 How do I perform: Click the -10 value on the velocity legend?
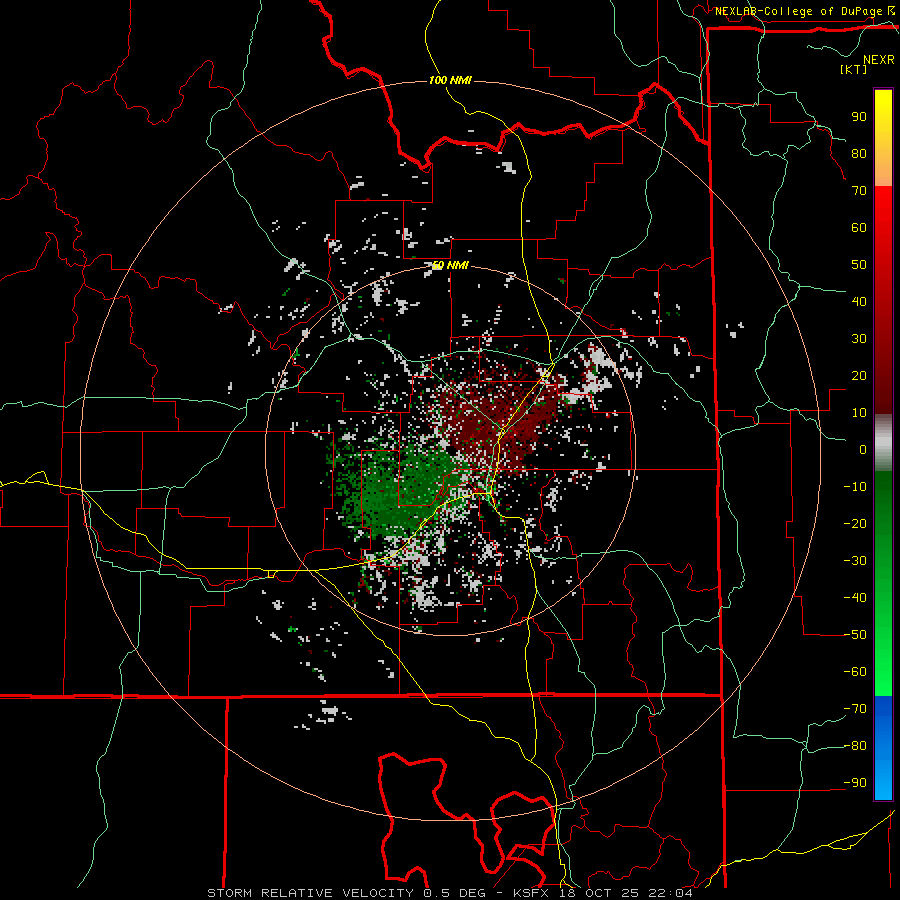855,487
